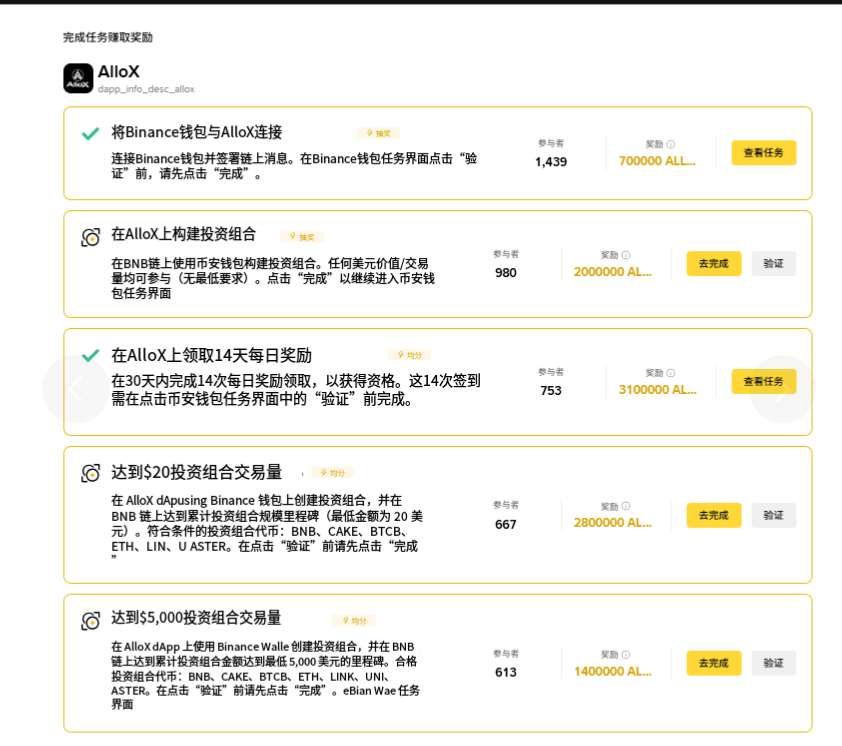The height and width of the screenshot is (746, 842).
Task: Click the title 达到$5,000投资组合交易量
Action: pyautogui.click(x=197, y=618)
